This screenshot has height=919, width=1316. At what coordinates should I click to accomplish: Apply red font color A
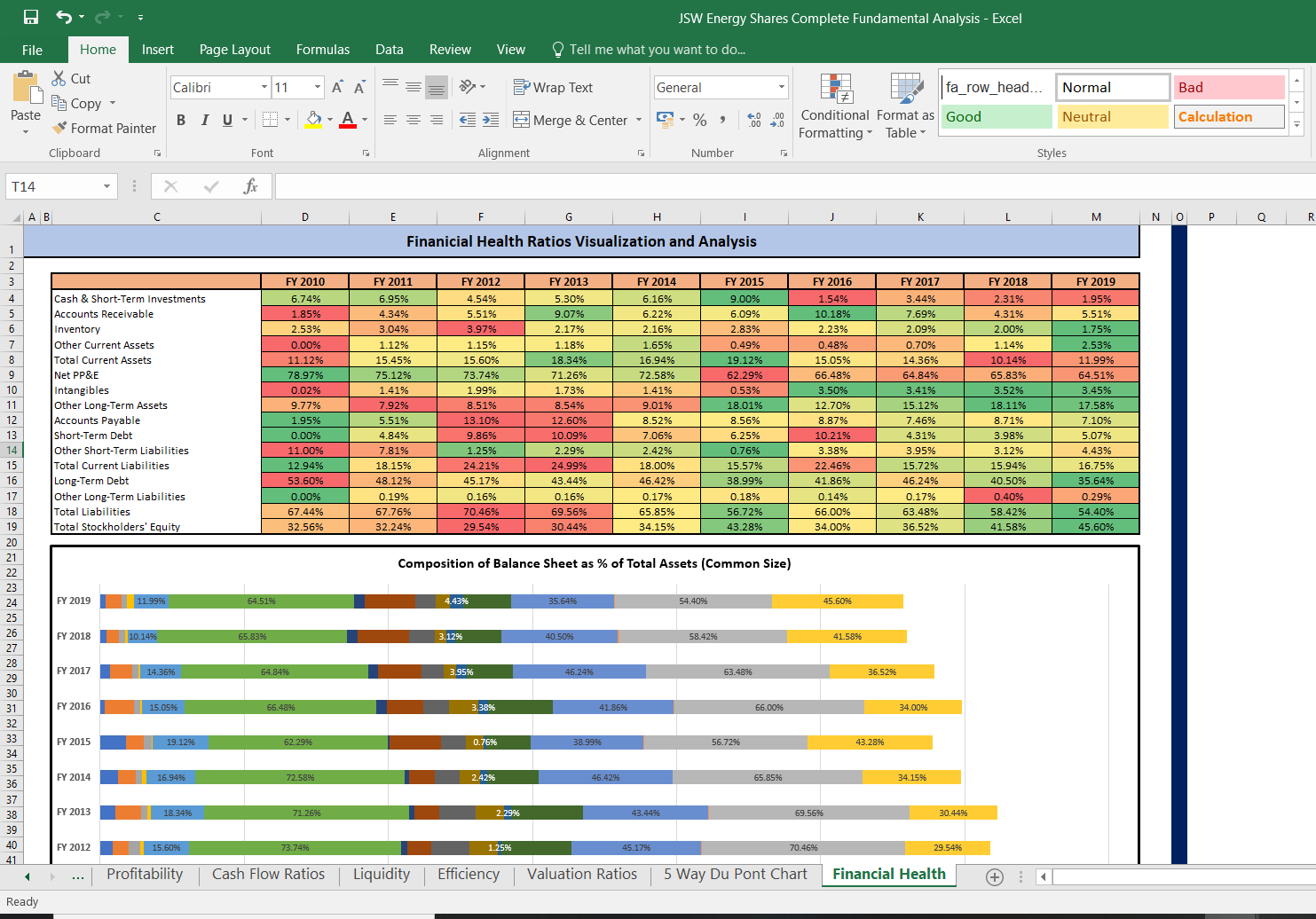click(x=348, y=120)
